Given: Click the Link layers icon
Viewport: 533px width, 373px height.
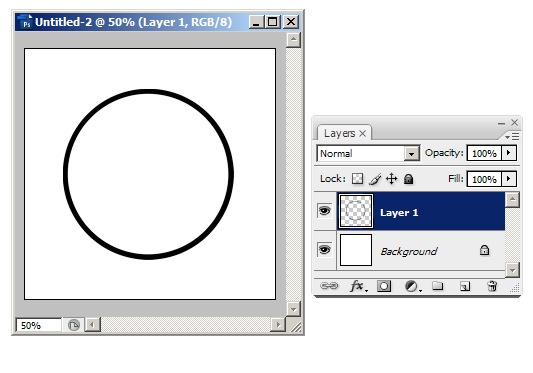Looking at the screenshot, I should click(329, 286).
